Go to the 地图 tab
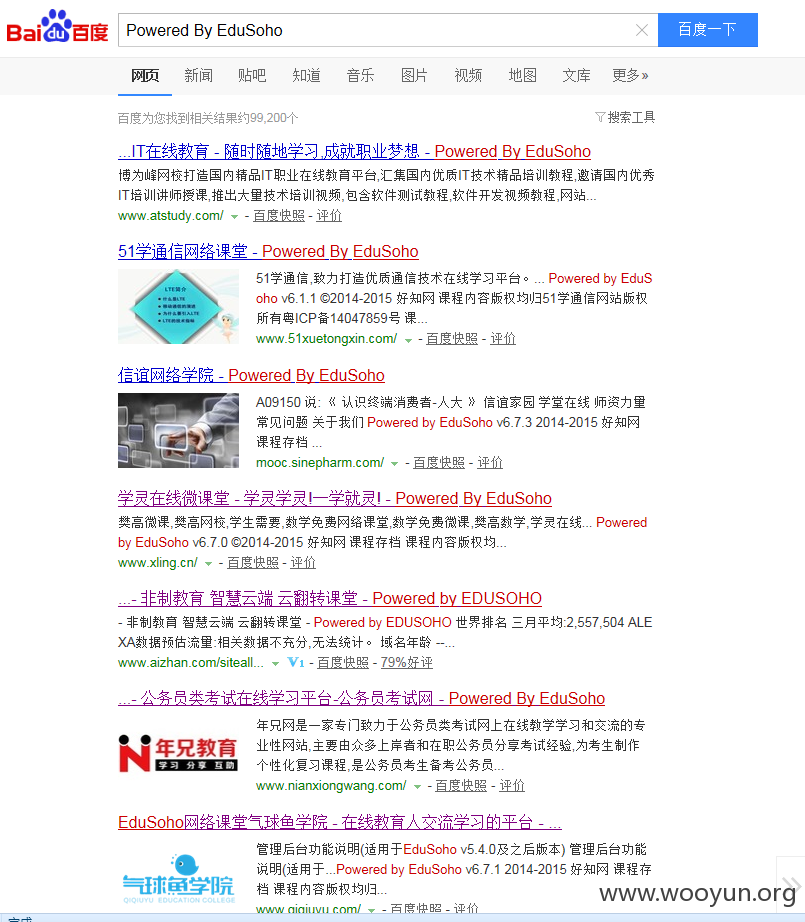This screenshot has width=805, height=922. (522, 75)
